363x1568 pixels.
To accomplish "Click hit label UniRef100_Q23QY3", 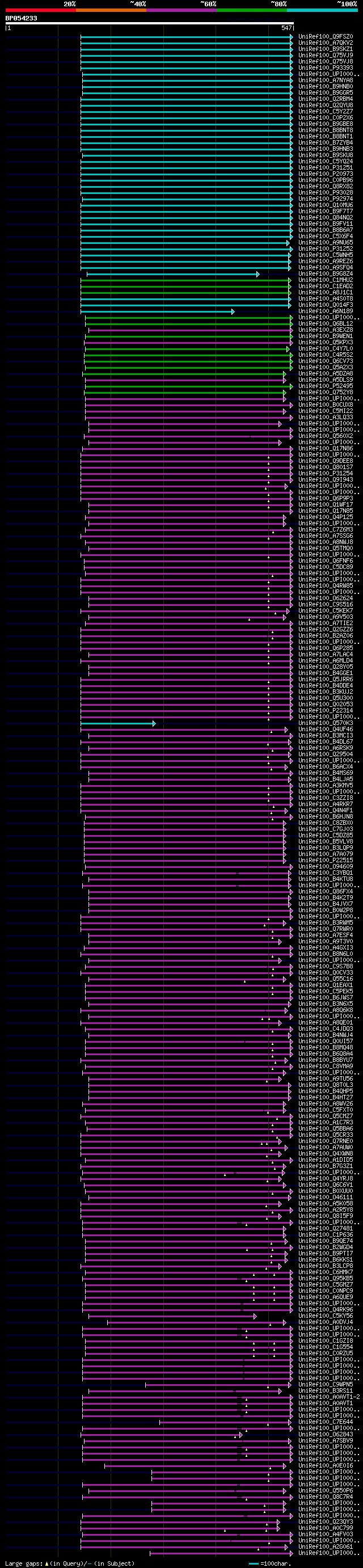I will point(325,1521).
